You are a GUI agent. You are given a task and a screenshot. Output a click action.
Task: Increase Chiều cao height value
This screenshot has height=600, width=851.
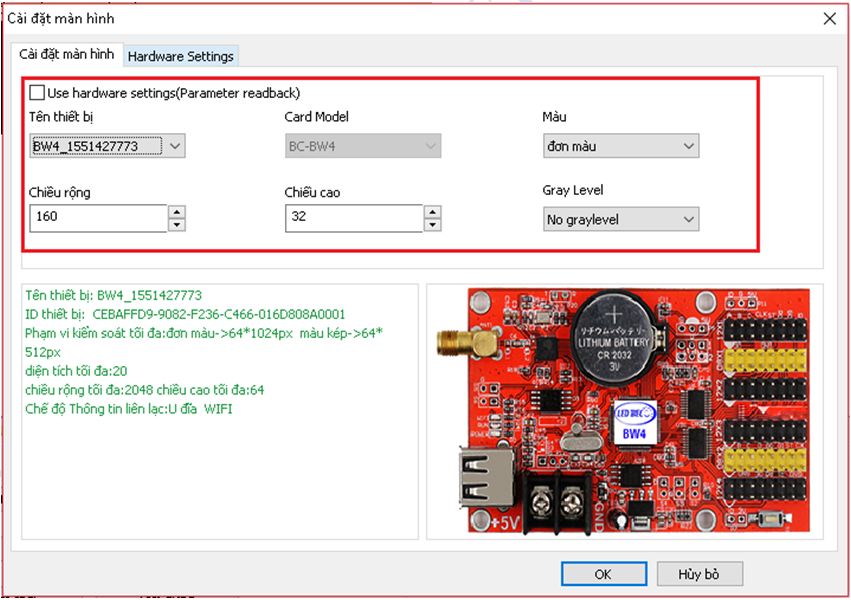pyautogui.click(x=432, y=211)
